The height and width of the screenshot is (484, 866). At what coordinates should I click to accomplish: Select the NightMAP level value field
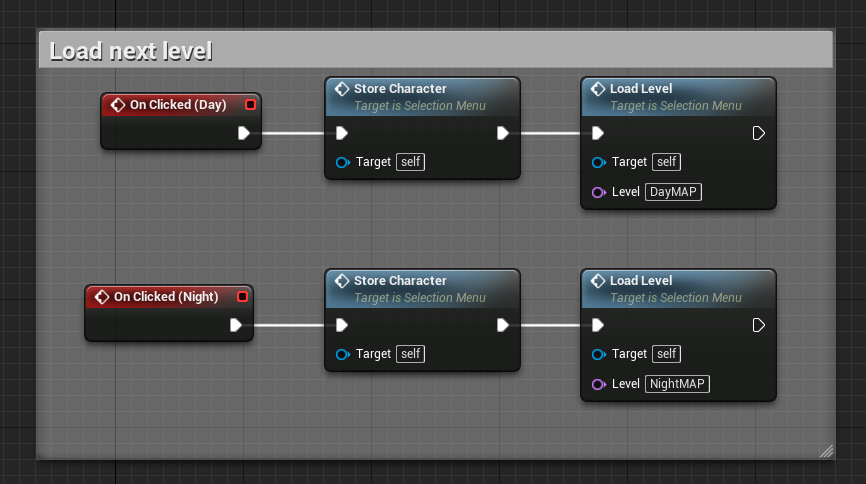[x=677, y=384]
